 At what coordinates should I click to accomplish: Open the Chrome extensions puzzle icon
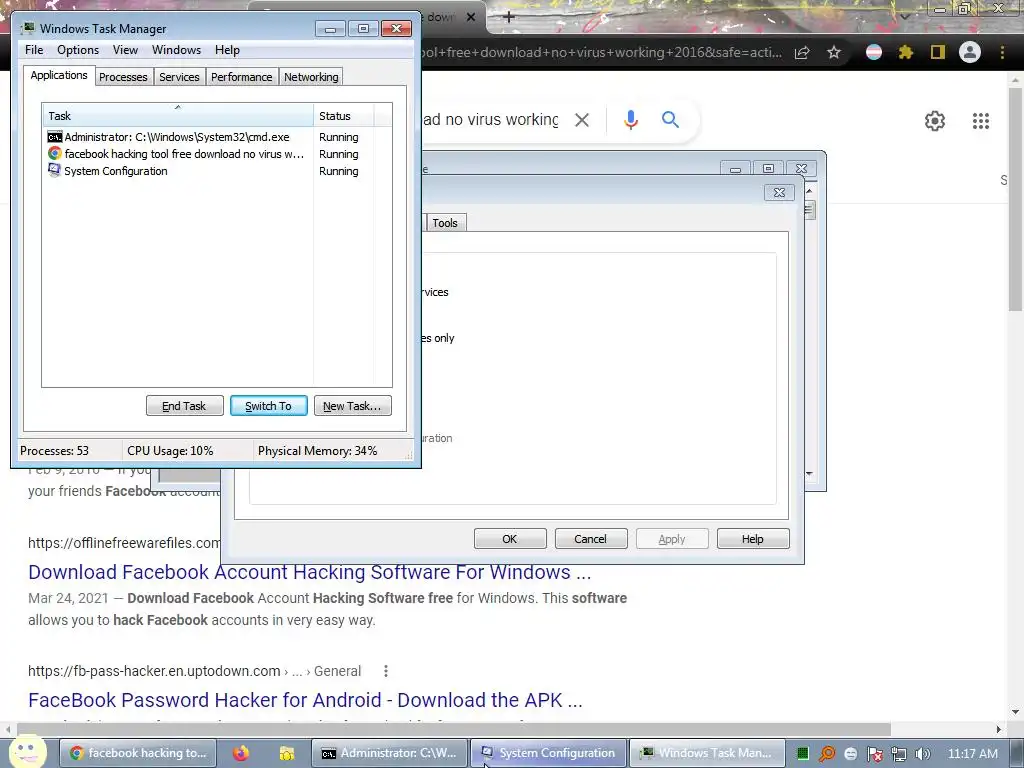905,52
